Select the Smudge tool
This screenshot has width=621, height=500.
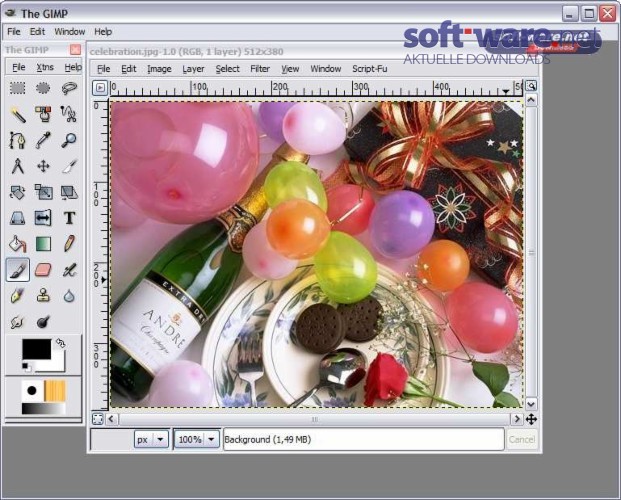click(x=17, y=322)
